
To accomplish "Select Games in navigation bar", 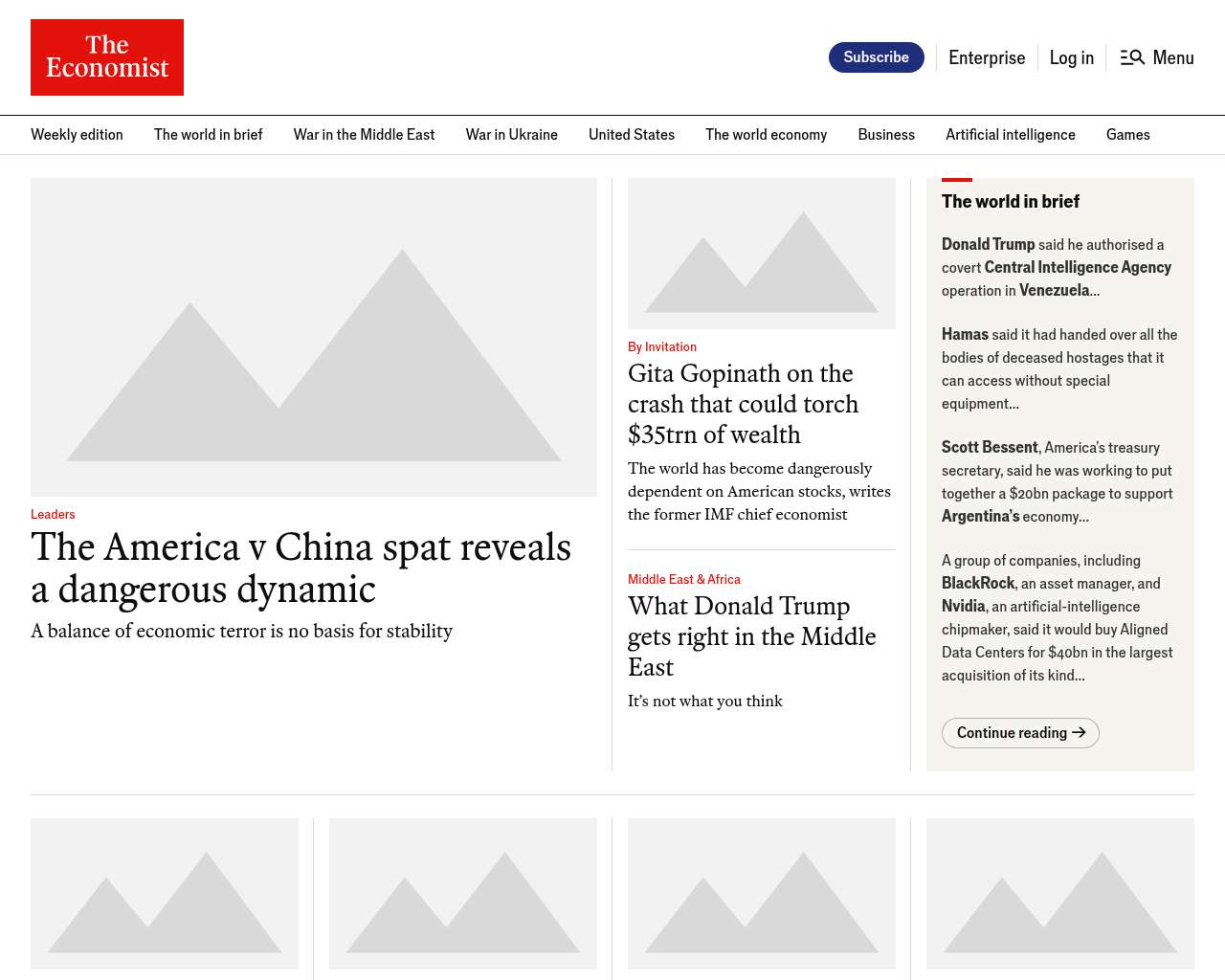I will coord(1128,135).
